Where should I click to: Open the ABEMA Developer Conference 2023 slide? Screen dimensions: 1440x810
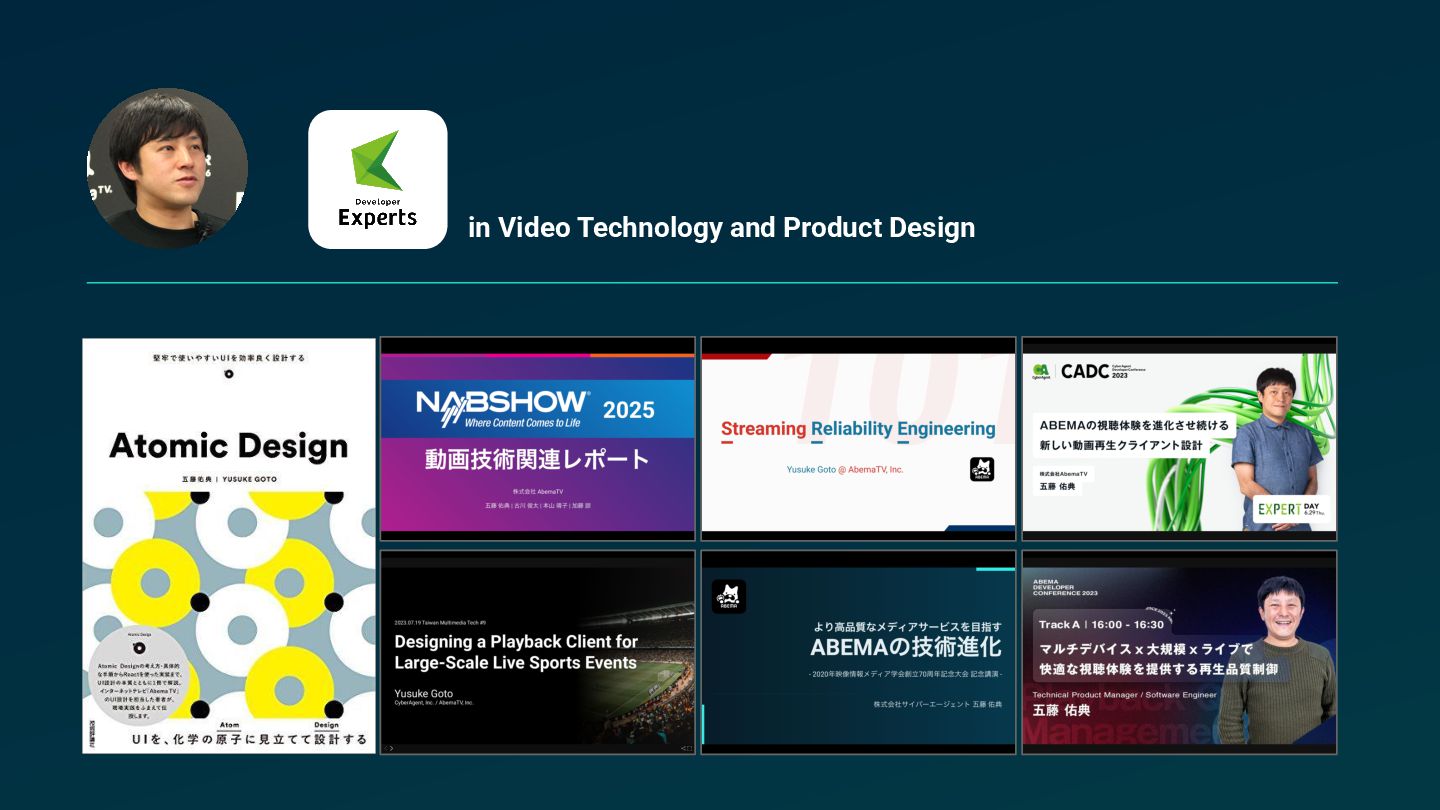point(1179,651)
